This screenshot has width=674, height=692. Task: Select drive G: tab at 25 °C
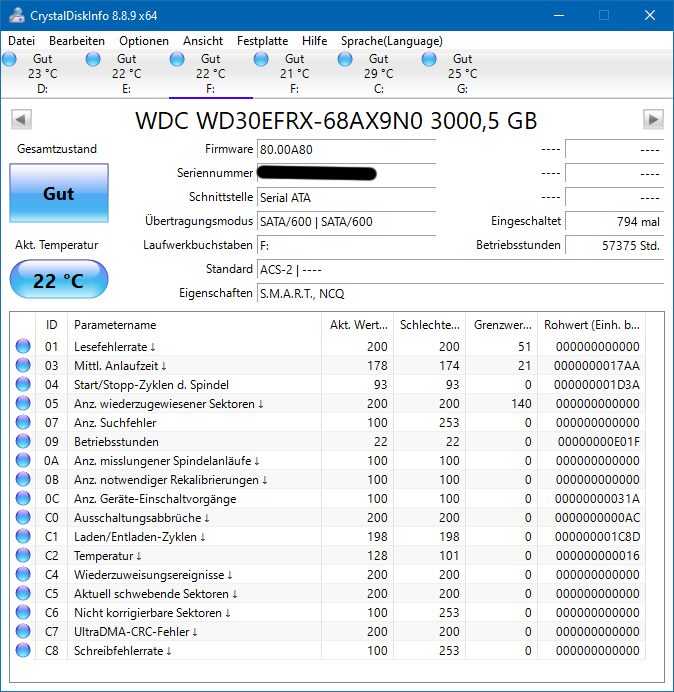(x=463, y=74)
